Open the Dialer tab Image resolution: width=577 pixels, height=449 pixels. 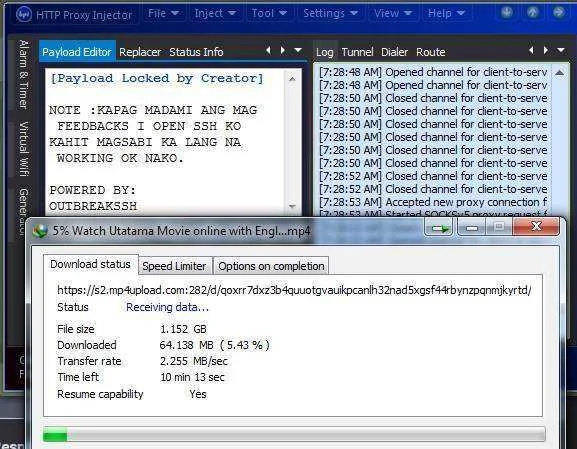tap(394, 52)
